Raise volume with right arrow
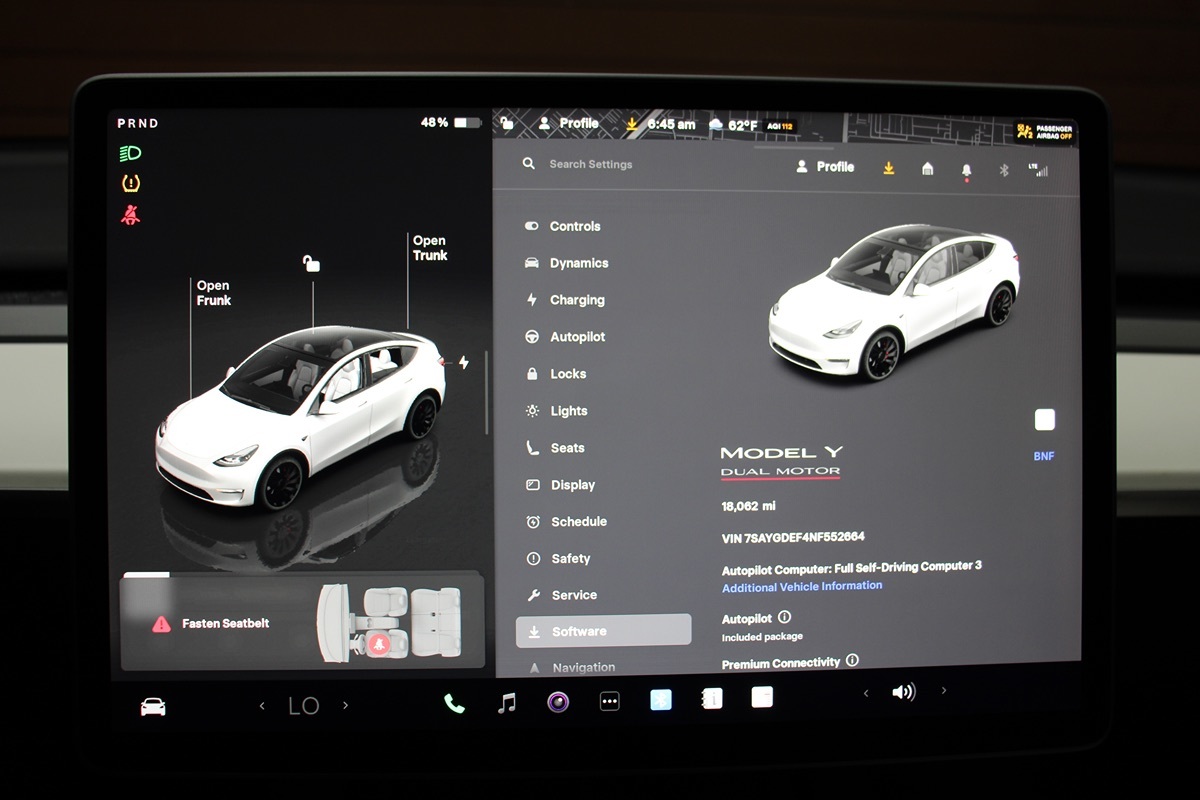The height and width of the screenshot is (800, 1200). 943,691
